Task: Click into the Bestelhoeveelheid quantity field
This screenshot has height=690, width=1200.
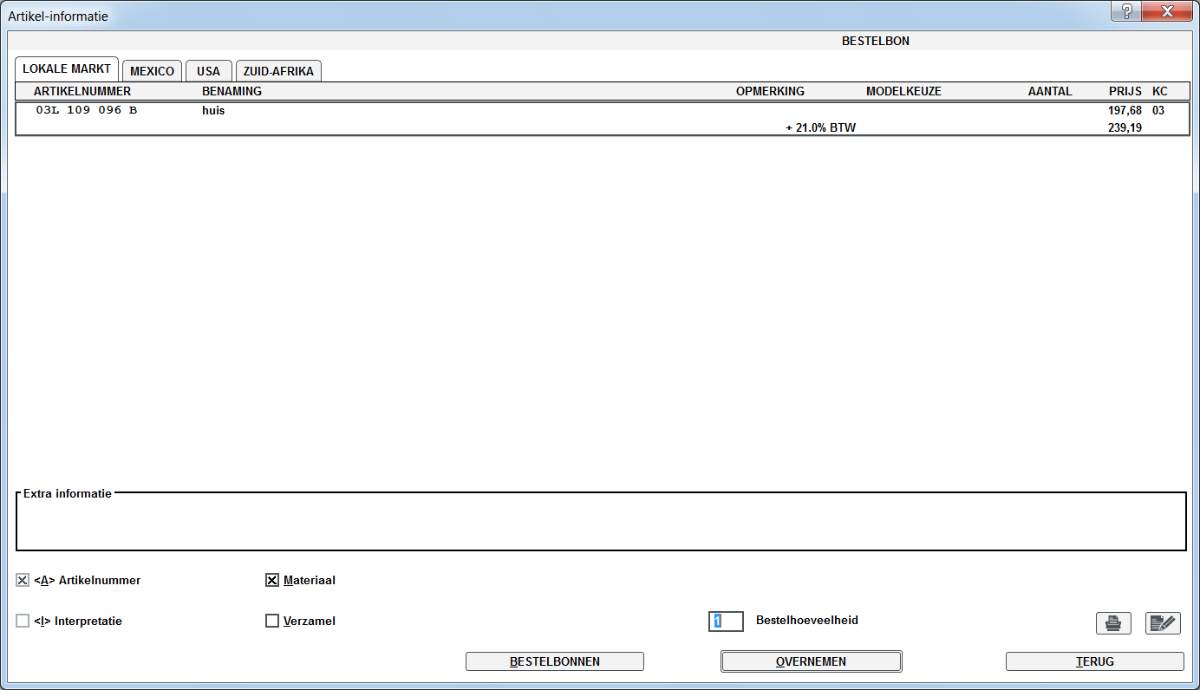Action: (x=726, y=621)
